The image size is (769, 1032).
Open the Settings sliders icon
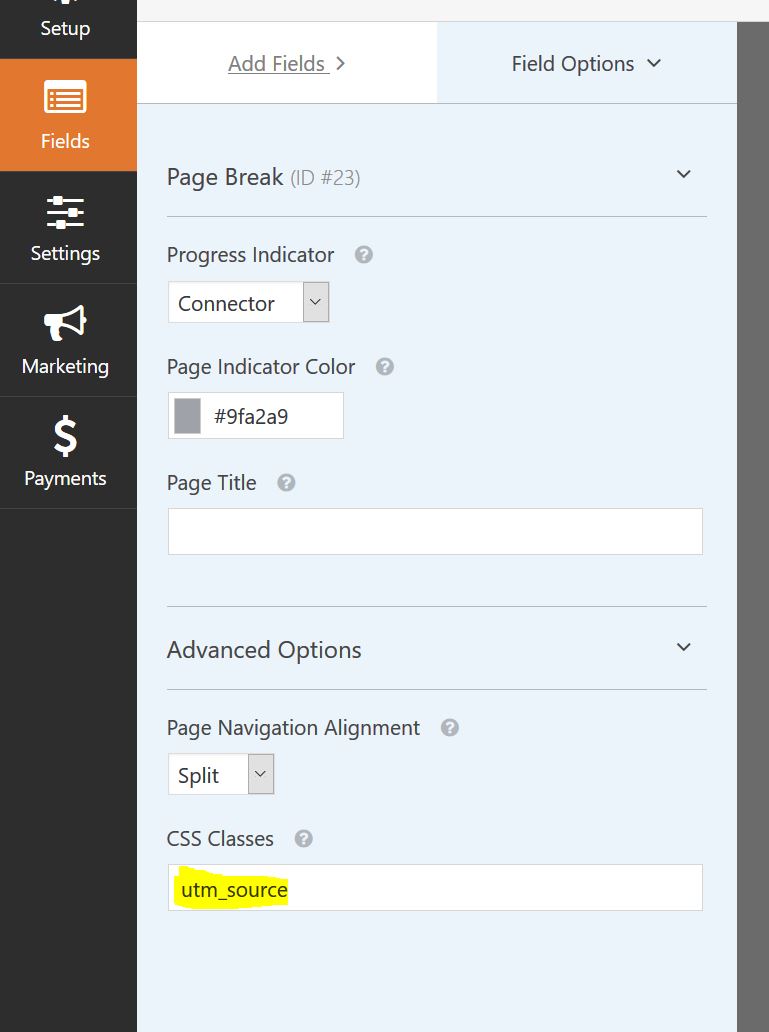[65, 212]
